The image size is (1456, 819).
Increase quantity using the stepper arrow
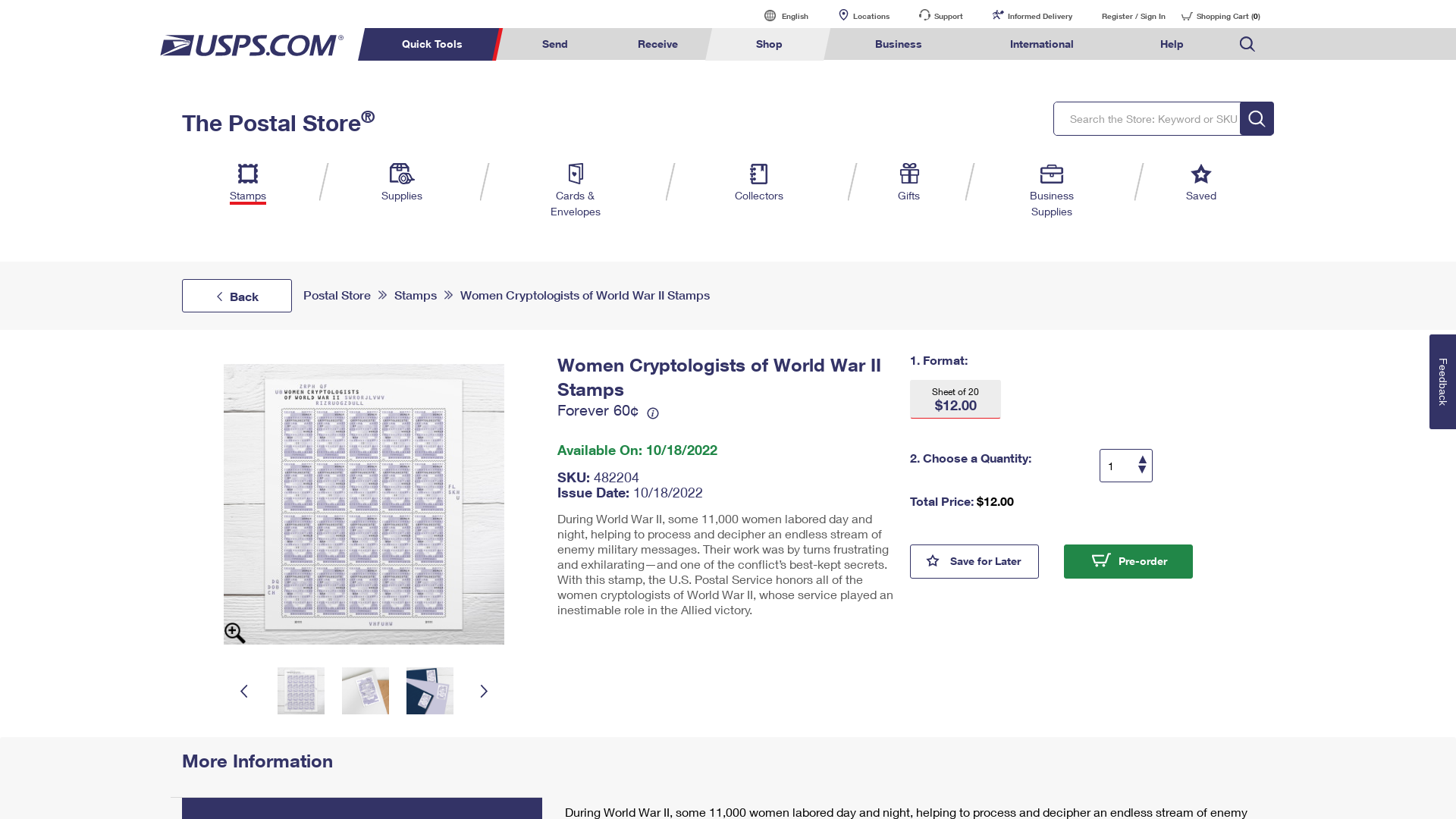click(1142, 460)
